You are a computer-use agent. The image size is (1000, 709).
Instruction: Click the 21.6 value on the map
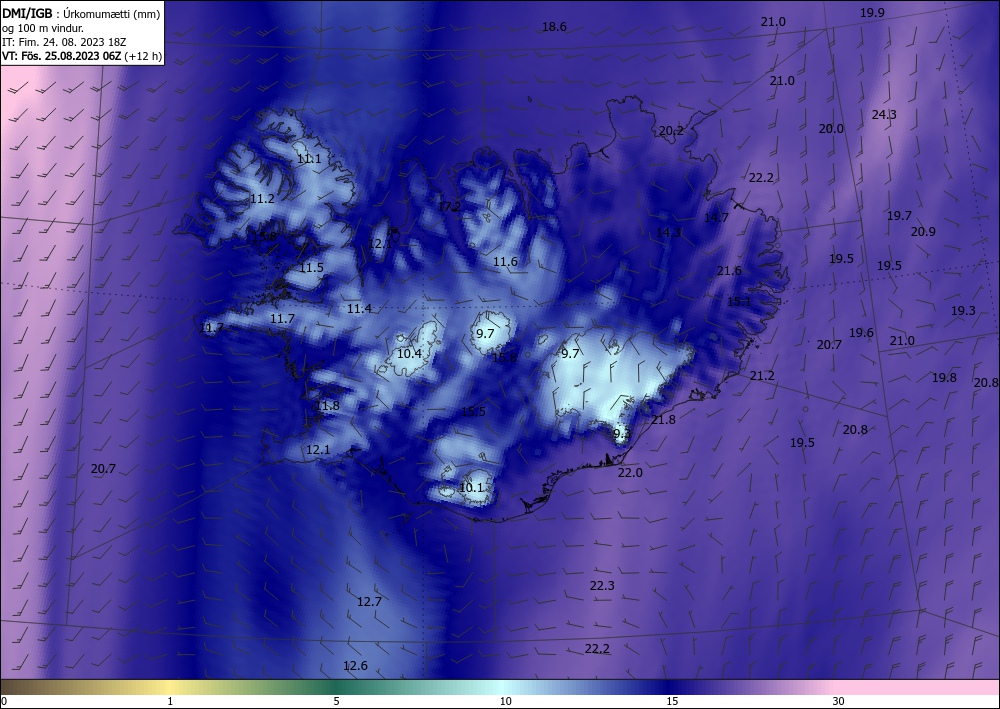729,271
